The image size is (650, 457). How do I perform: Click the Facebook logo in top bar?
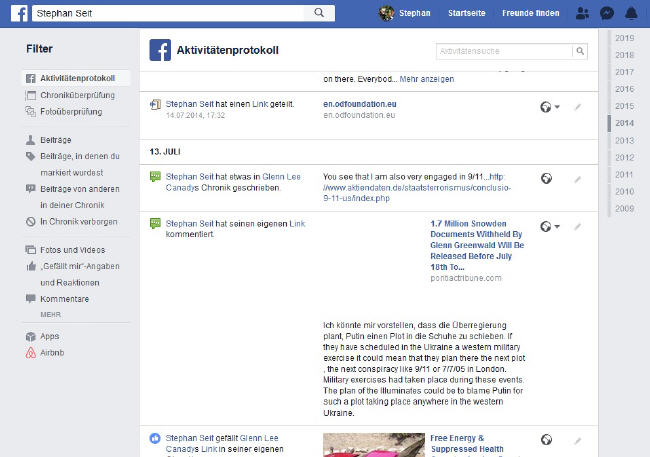(17, 13)
